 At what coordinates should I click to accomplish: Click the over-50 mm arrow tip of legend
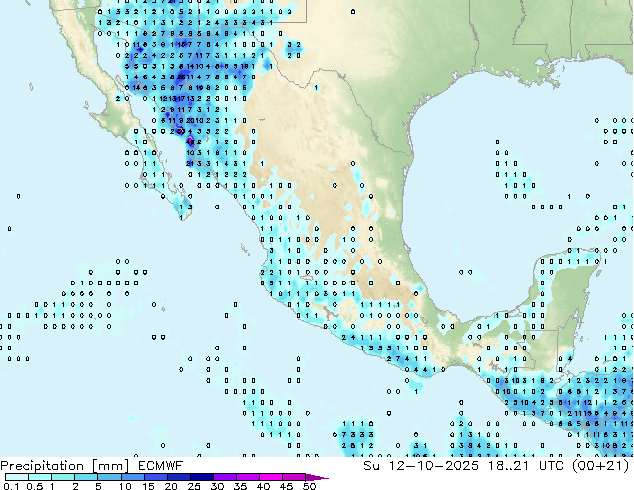coord(317,477)
